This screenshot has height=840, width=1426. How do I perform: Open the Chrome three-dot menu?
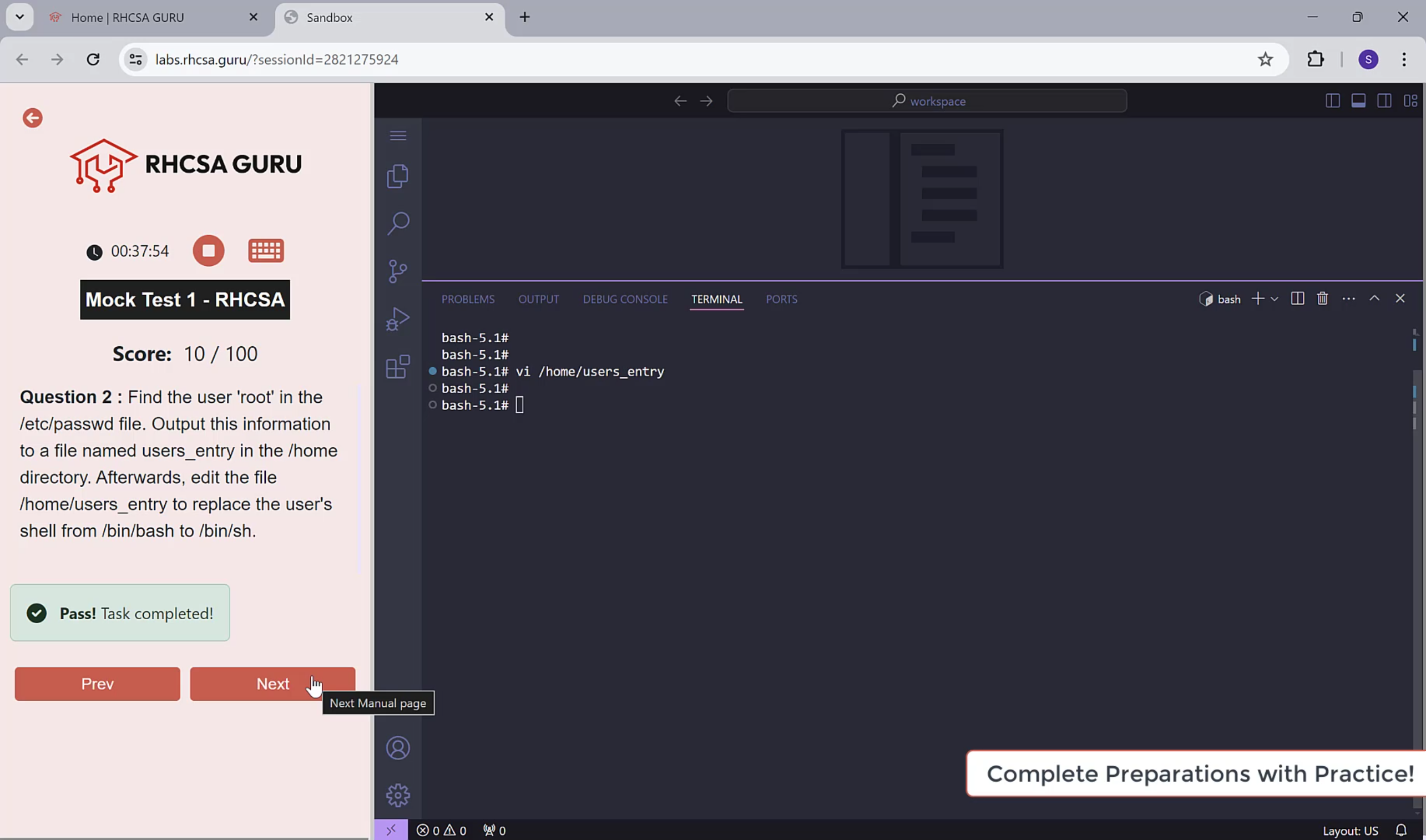click(1404, 59)
